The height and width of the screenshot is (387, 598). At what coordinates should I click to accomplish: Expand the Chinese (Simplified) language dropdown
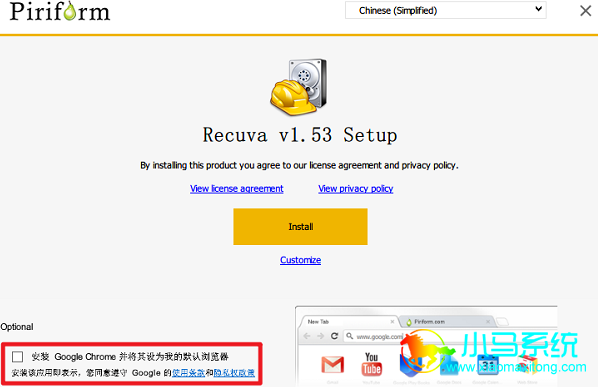click(x=445, y=10)
